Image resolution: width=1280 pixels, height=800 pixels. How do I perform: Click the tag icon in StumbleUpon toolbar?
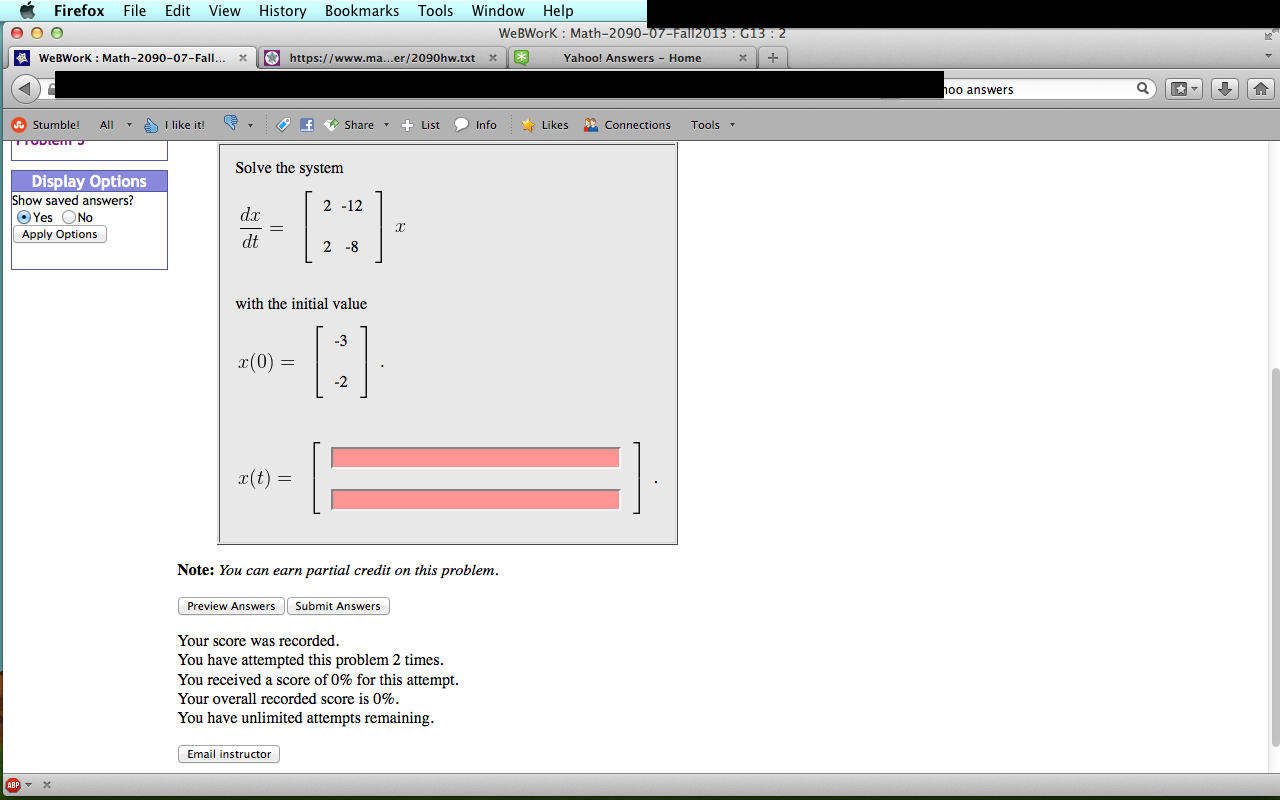283,125
